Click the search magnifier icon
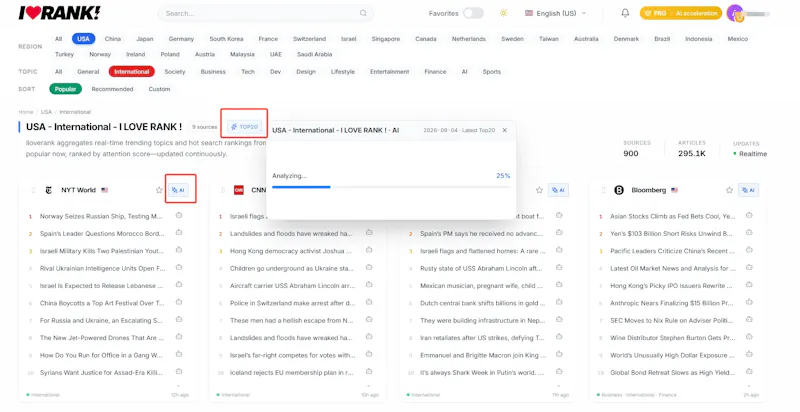The width and height of the screenshot is (800, 412). 363,13
